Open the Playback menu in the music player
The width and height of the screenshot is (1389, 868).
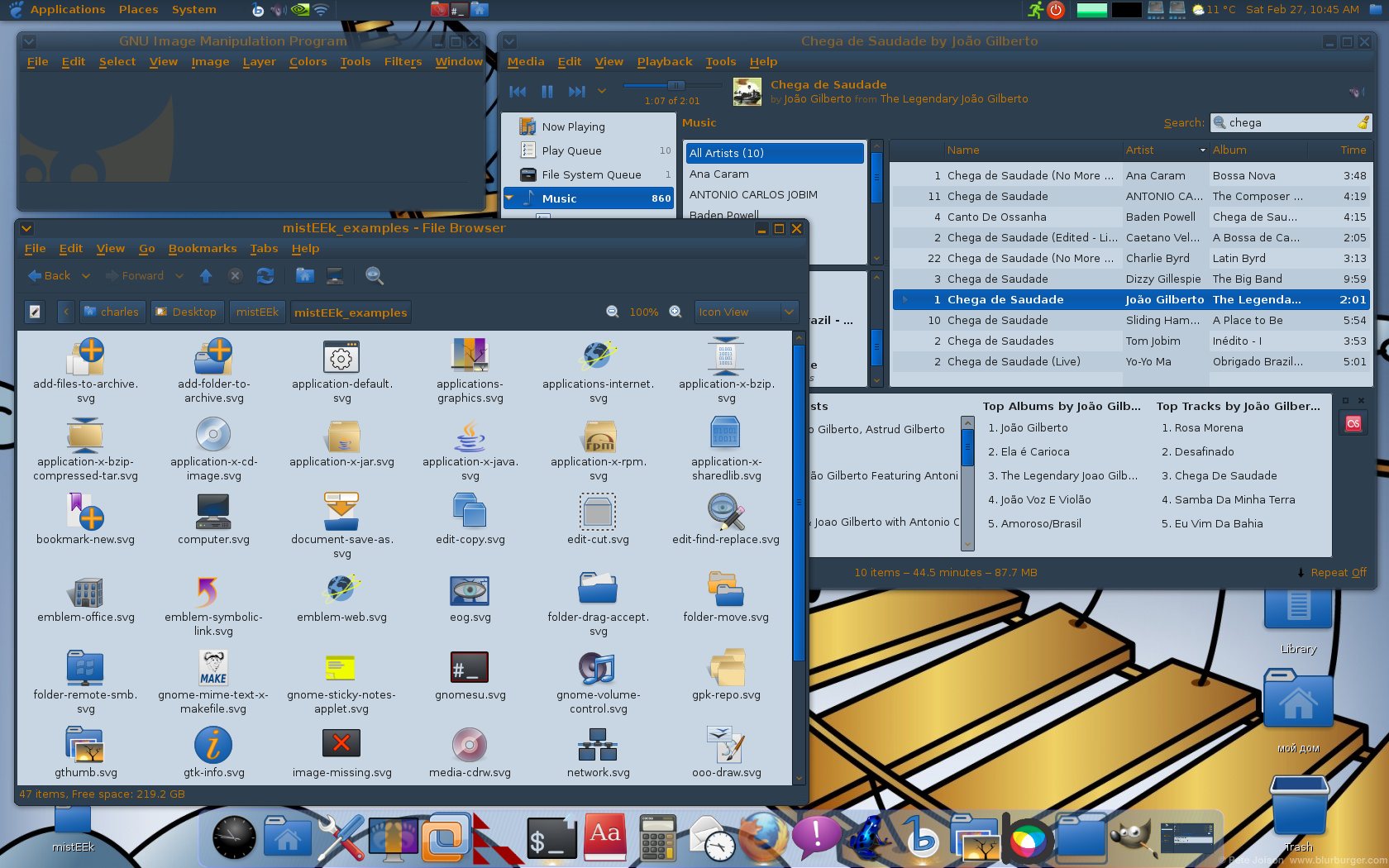[x=665, y=61]
